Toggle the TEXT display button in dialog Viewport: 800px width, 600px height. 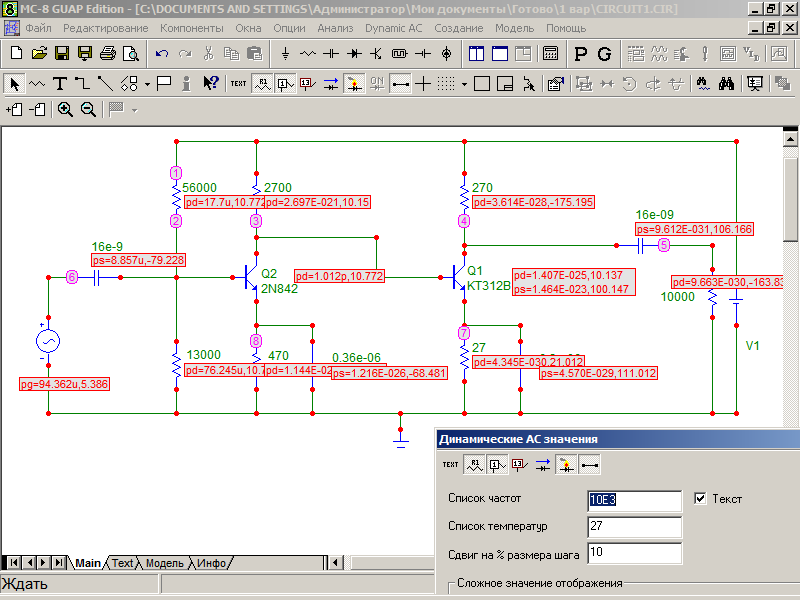click(x=451, y=464)
